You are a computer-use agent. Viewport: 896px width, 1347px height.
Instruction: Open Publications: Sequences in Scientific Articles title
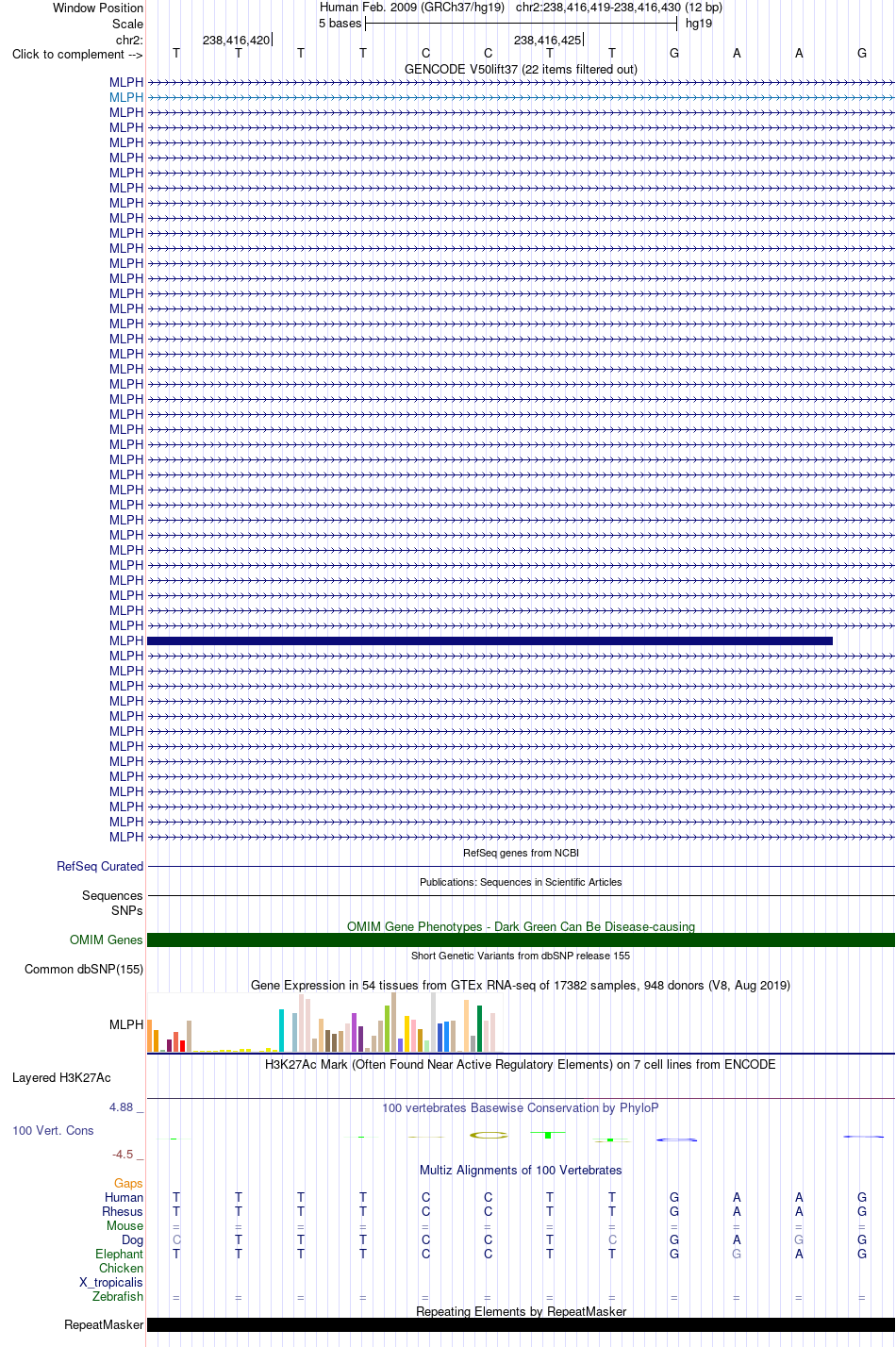521,882
